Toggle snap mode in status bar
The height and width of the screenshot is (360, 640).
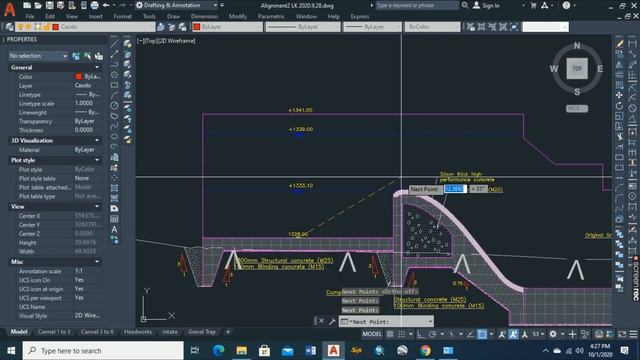coord(402,334)
